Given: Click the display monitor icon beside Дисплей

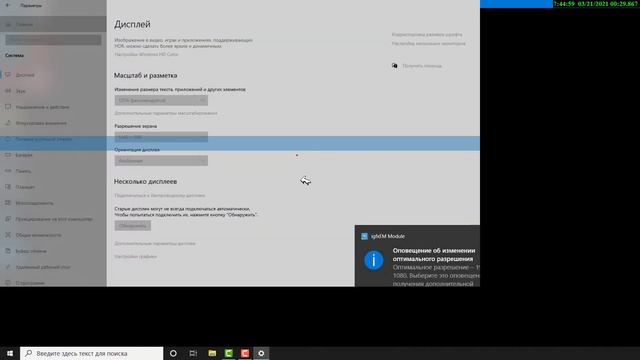Looking at the screenshot, I should (8, 75).
